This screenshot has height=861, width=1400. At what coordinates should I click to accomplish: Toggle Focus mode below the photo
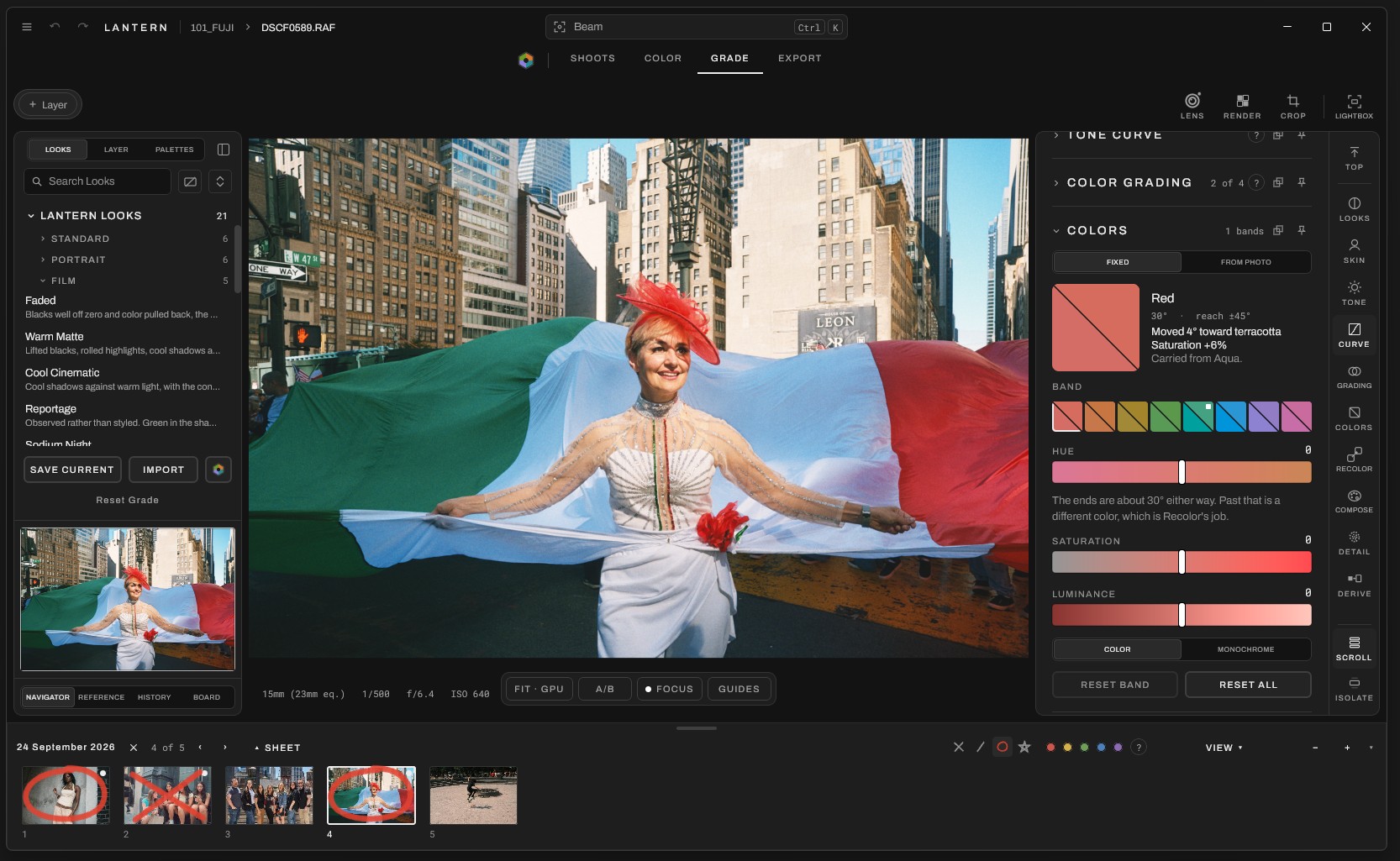point(669,689)
